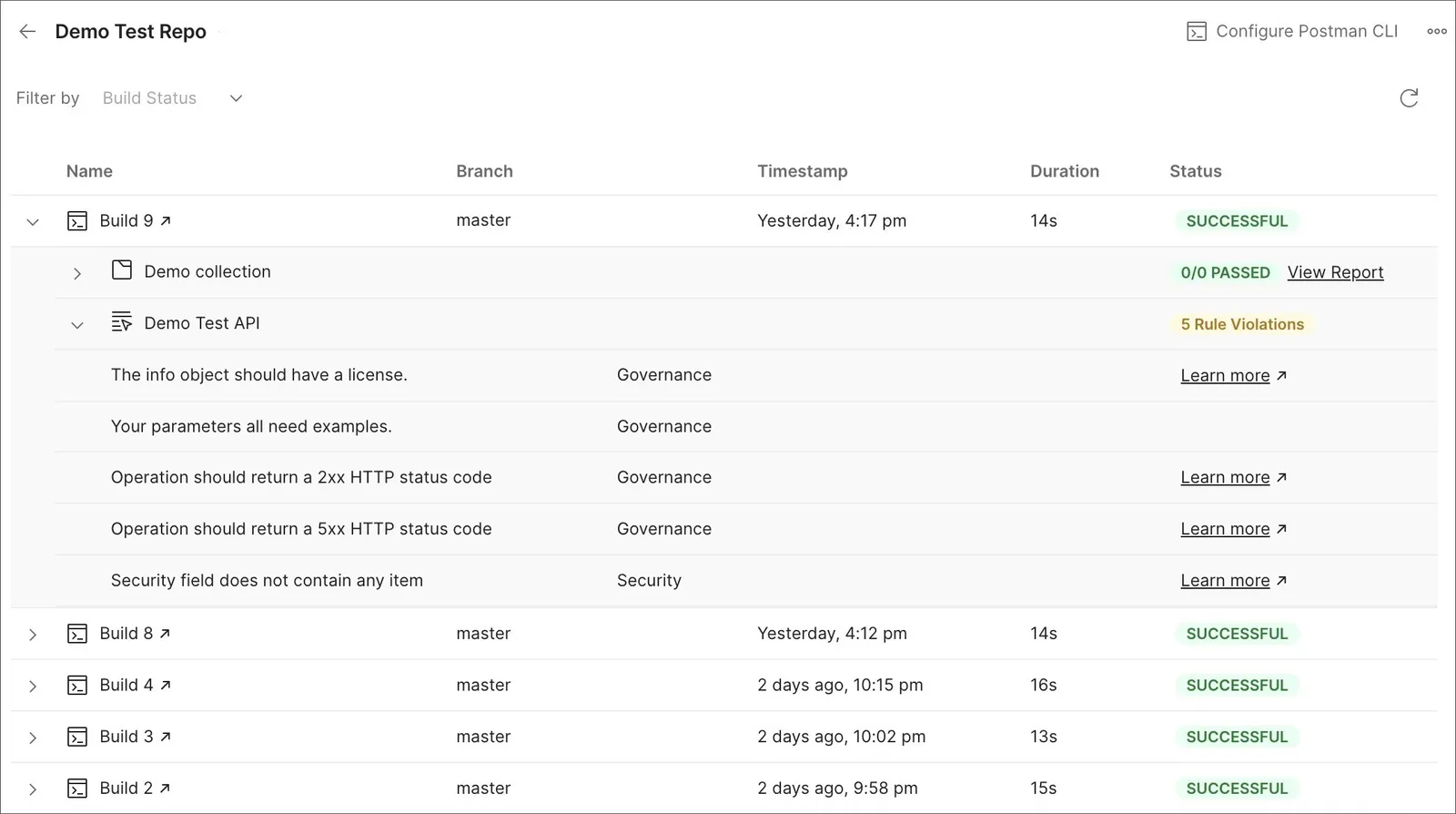Click the Timestamp column header
The width and height of the screenshot is (1456, 814).
tap(802, 171)
